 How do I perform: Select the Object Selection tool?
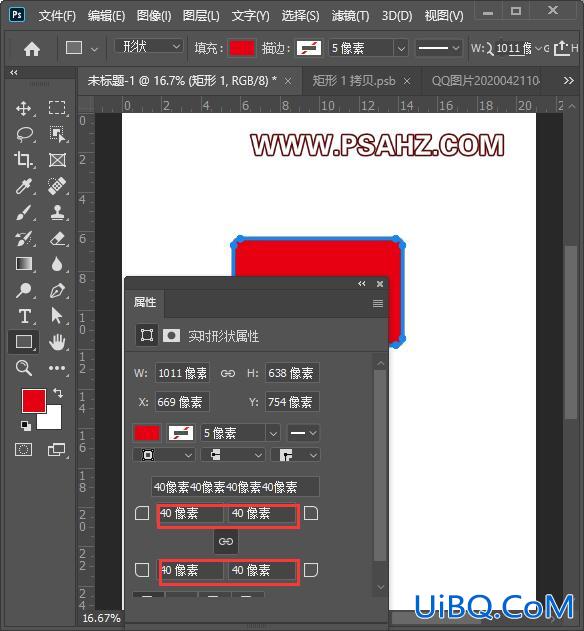57,134
